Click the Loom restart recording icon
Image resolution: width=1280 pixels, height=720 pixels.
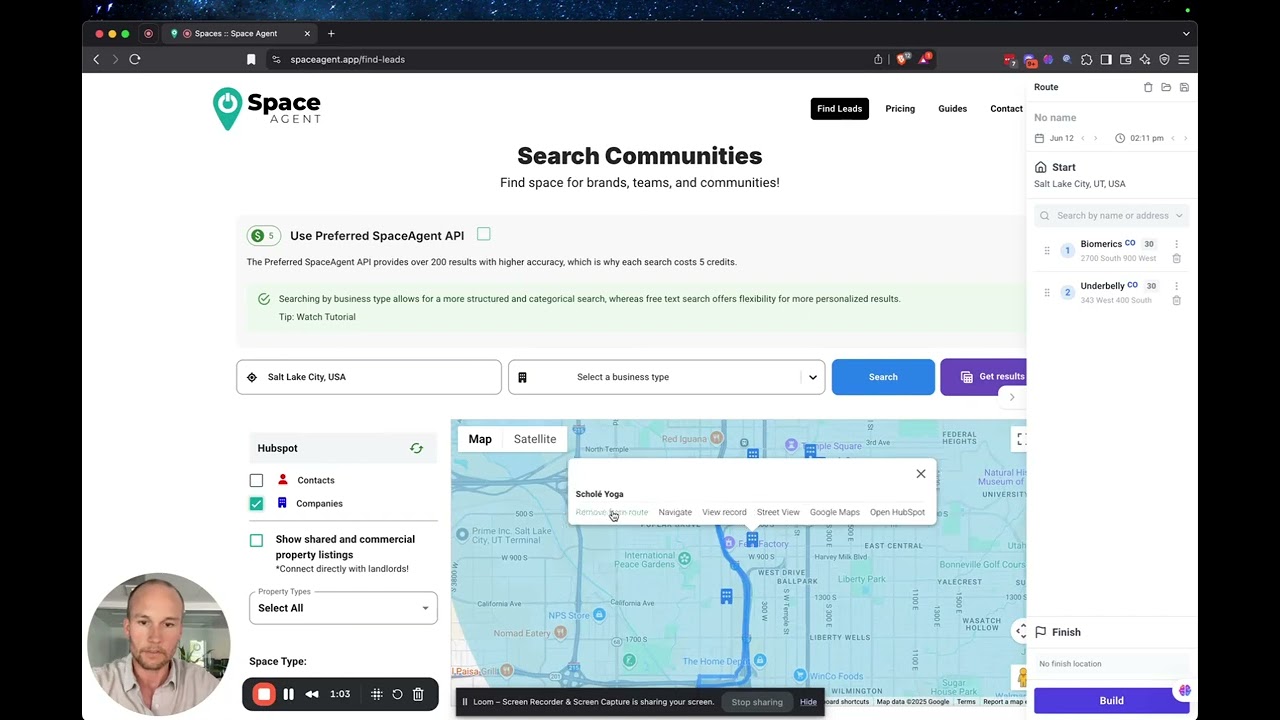pos(397,694)
